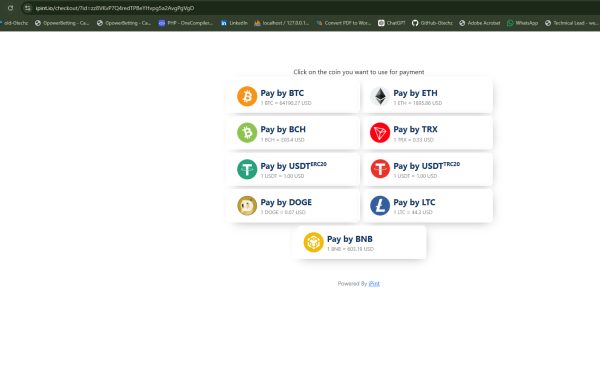This screenshot has width=600, height=377.
Task: Click the orange Bitcoin coin icon
Action: tap(247, 96)
